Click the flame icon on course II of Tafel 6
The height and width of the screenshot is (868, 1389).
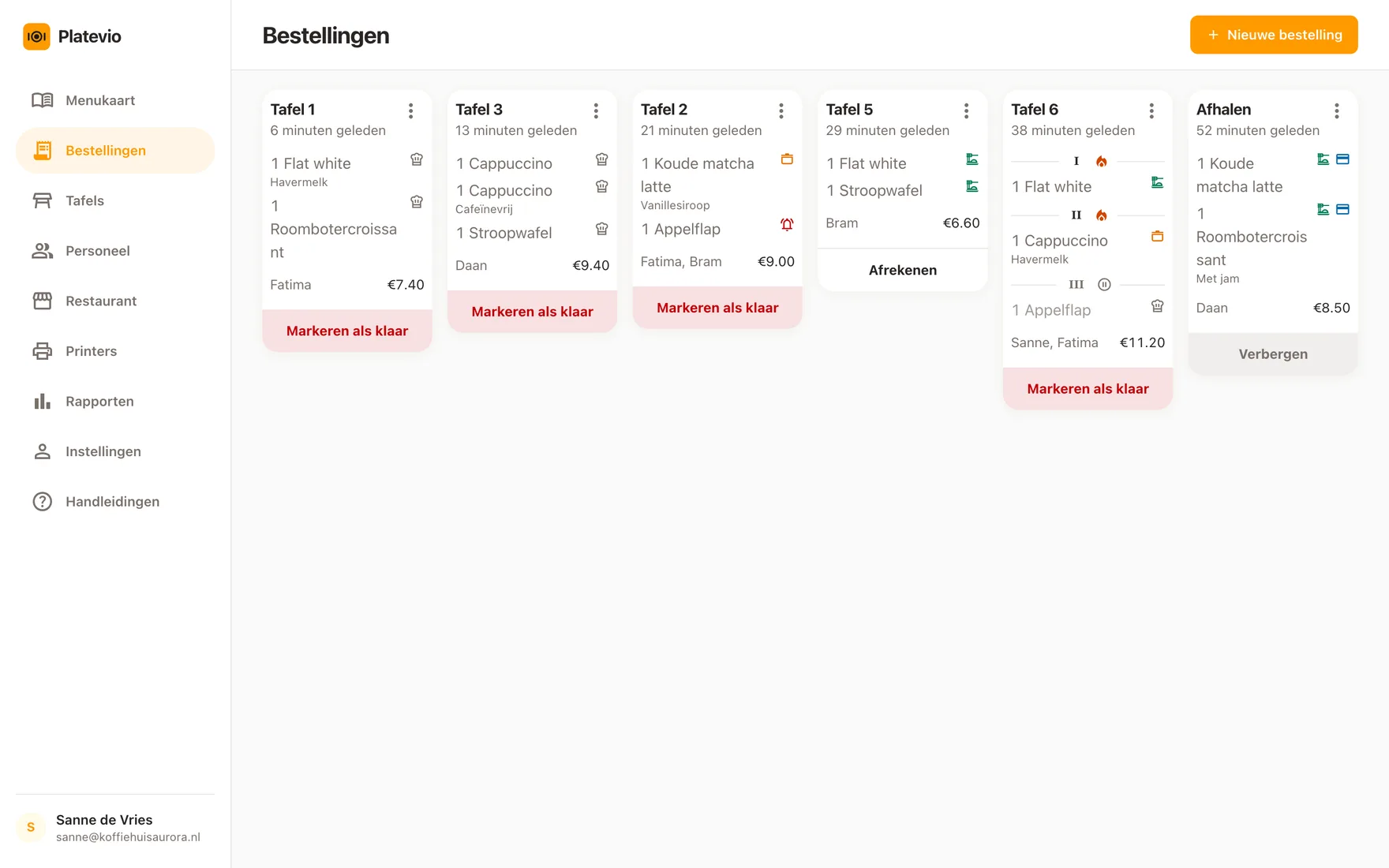point(1102,215)
